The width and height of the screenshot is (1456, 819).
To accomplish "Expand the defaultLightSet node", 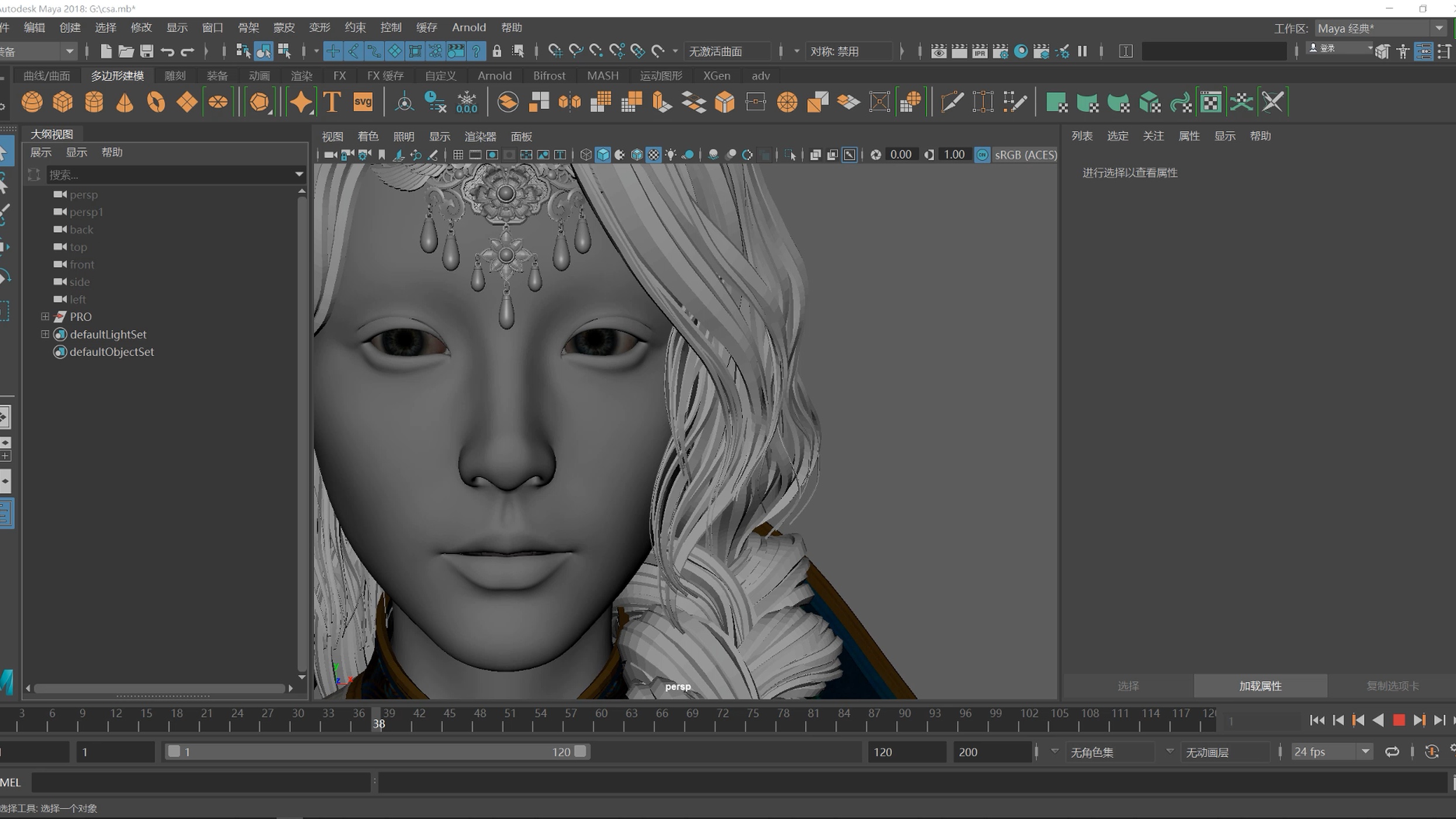I will 45,334.
